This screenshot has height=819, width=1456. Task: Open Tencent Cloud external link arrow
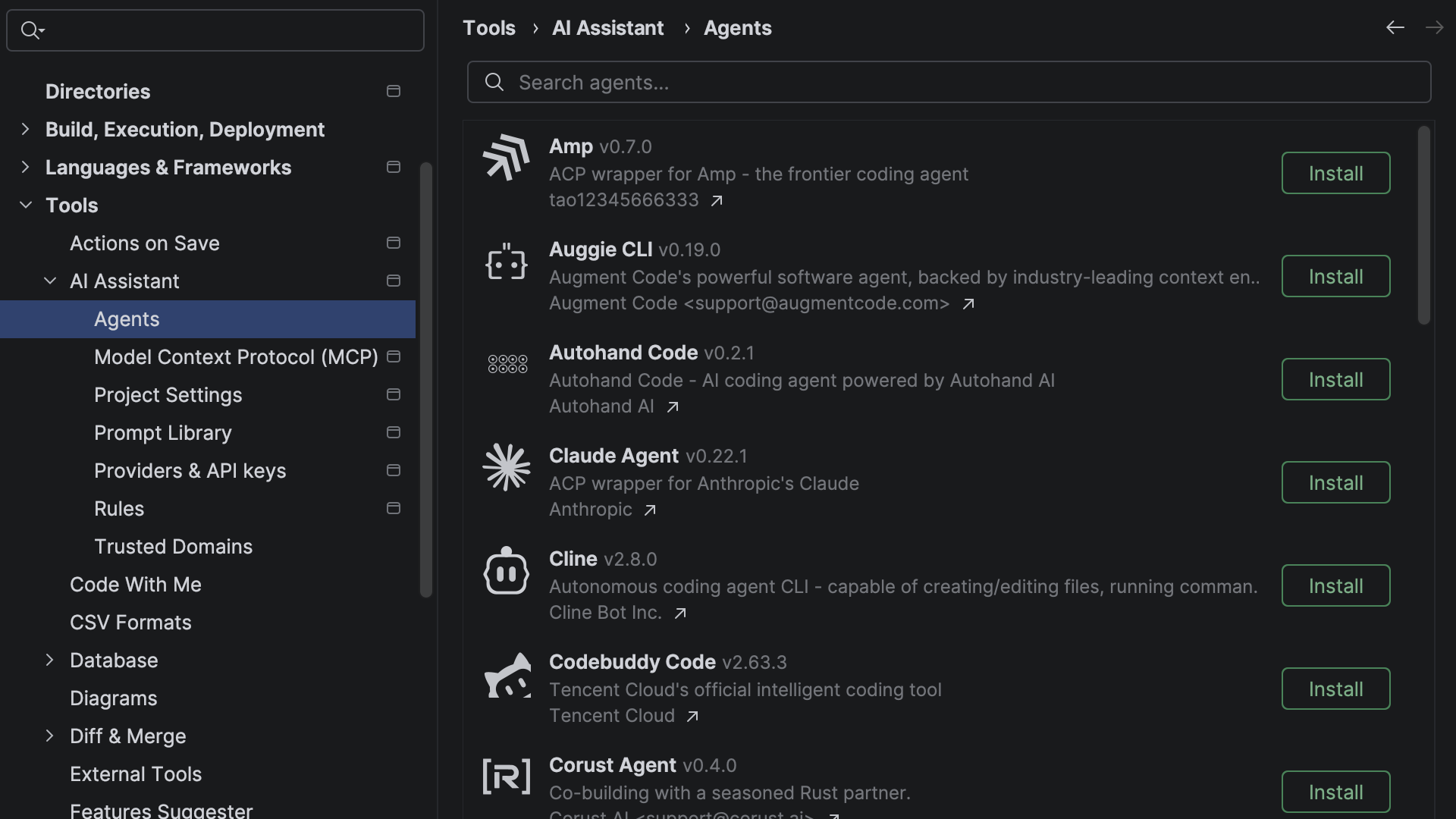(x=692, y=717)
